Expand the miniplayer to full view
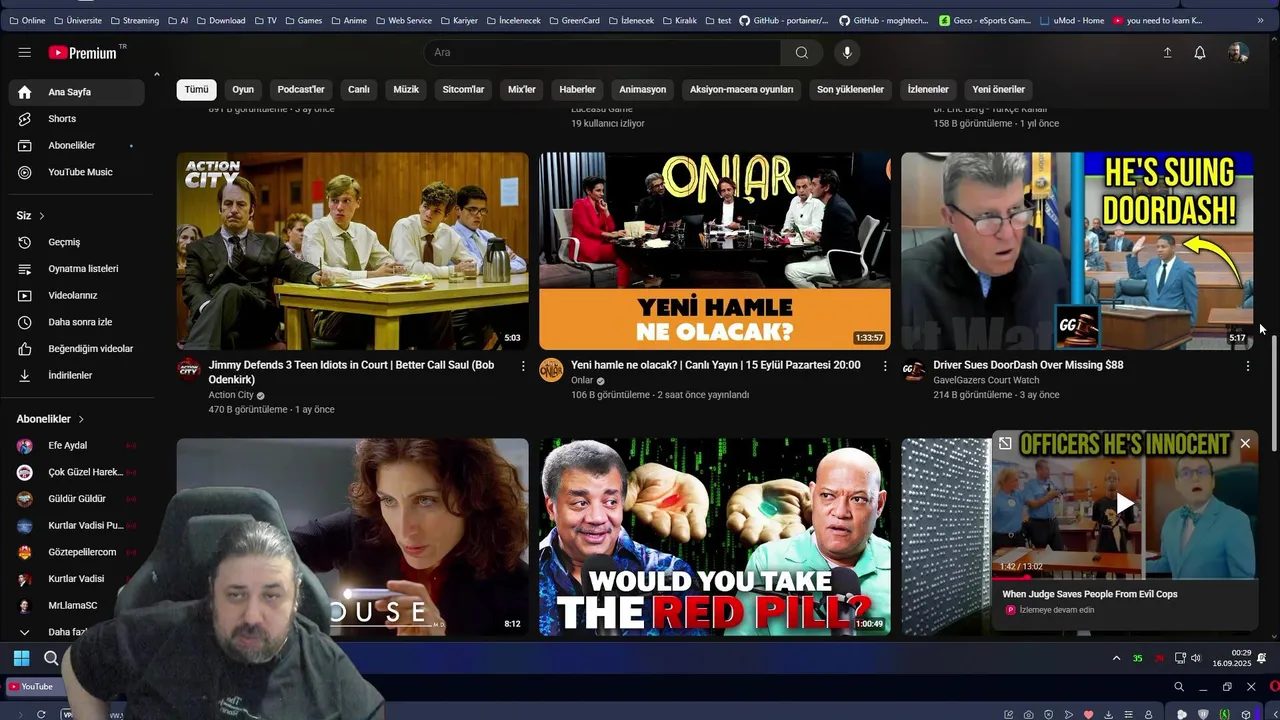Image resolution: width=1280 pixels, height=720 pixels. [1005, 443]
